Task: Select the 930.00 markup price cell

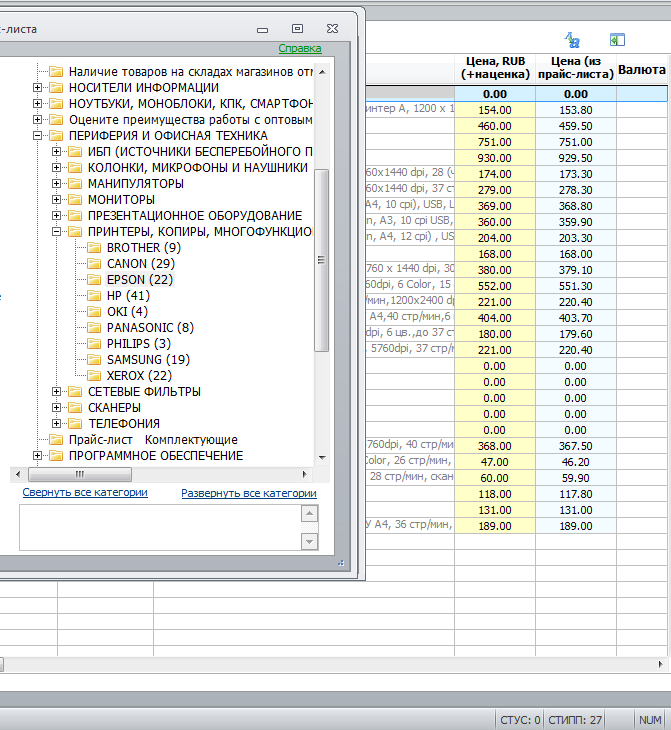Action: [495, 158]
